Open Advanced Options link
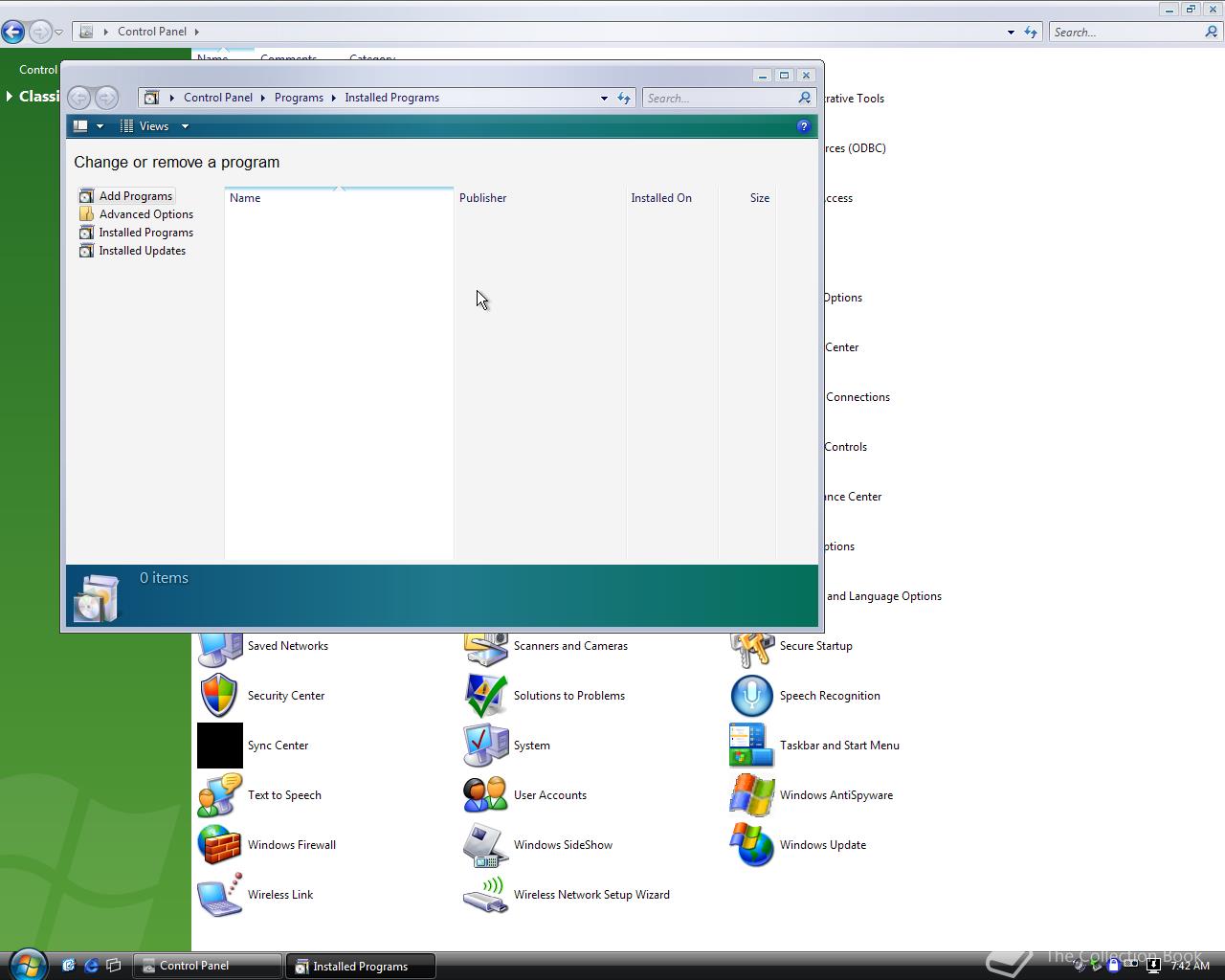The image size is (1225, 980). click(146, 214)
